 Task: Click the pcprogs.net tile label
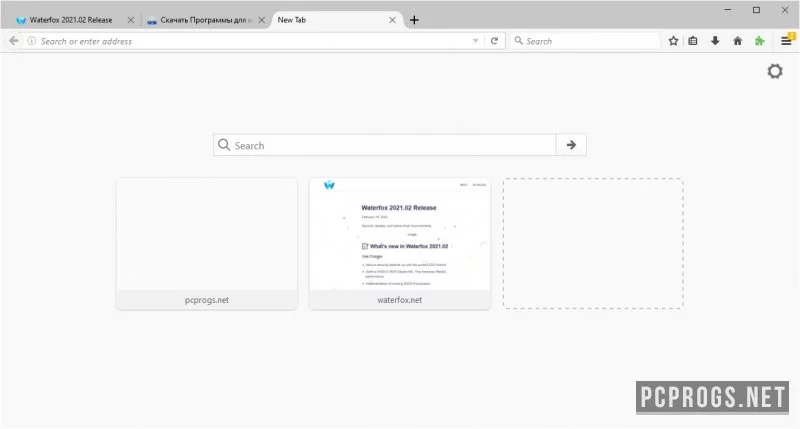207,300
